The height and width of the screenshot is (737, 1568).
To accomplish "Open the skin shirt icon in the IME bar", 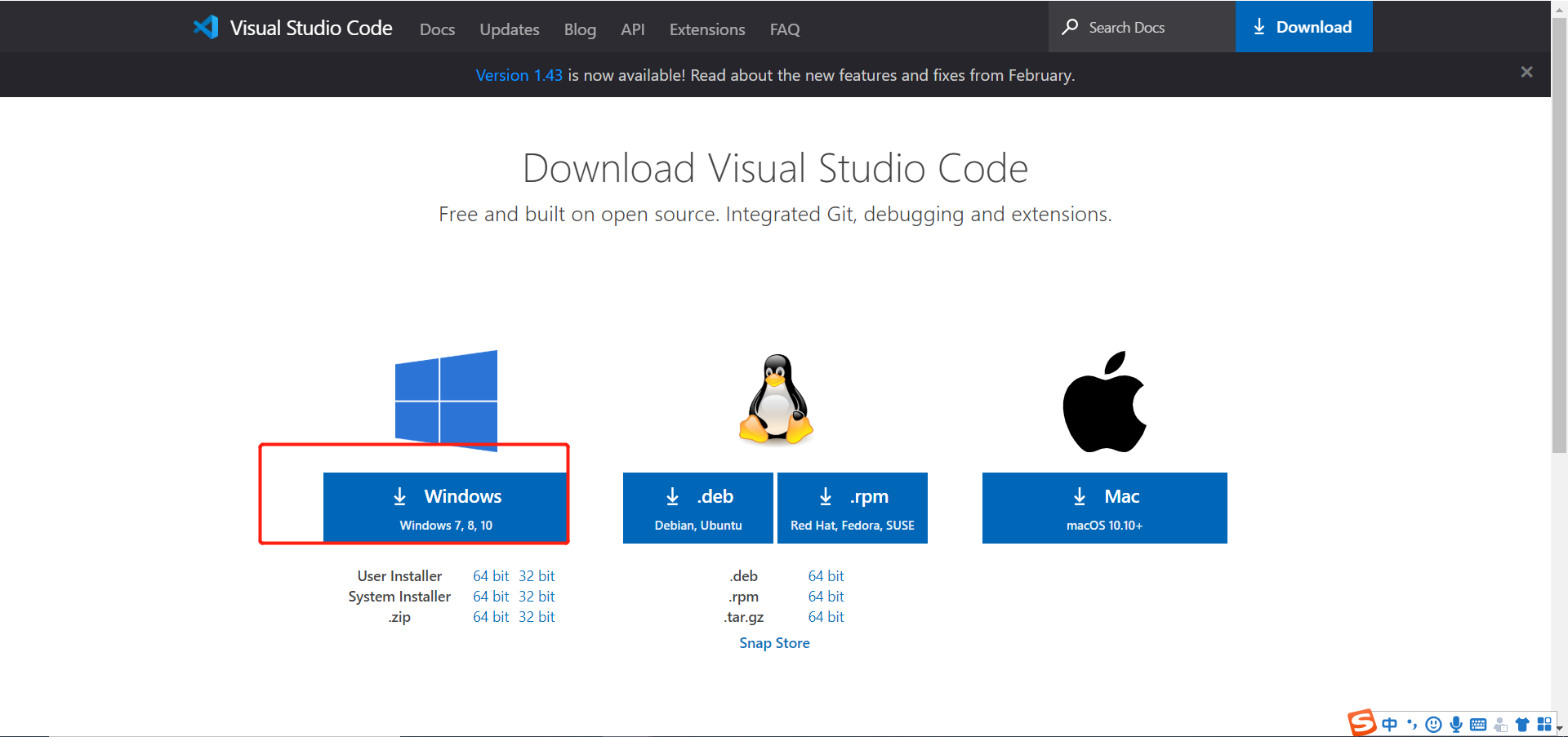I will 1522,724.
